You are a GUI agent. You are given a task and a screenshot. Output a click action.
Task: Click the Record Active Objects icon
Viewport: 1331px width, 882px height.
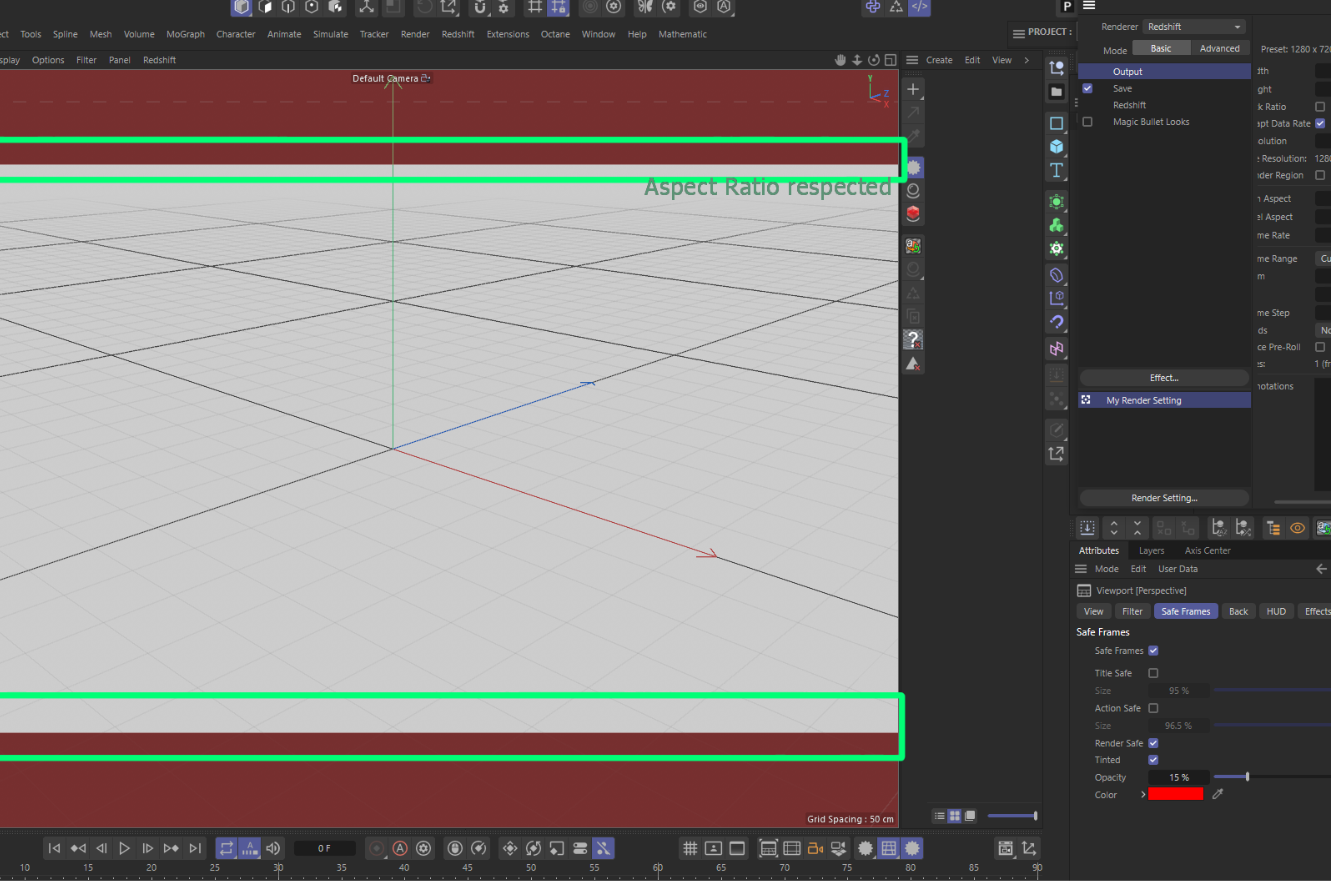(377, 848)
